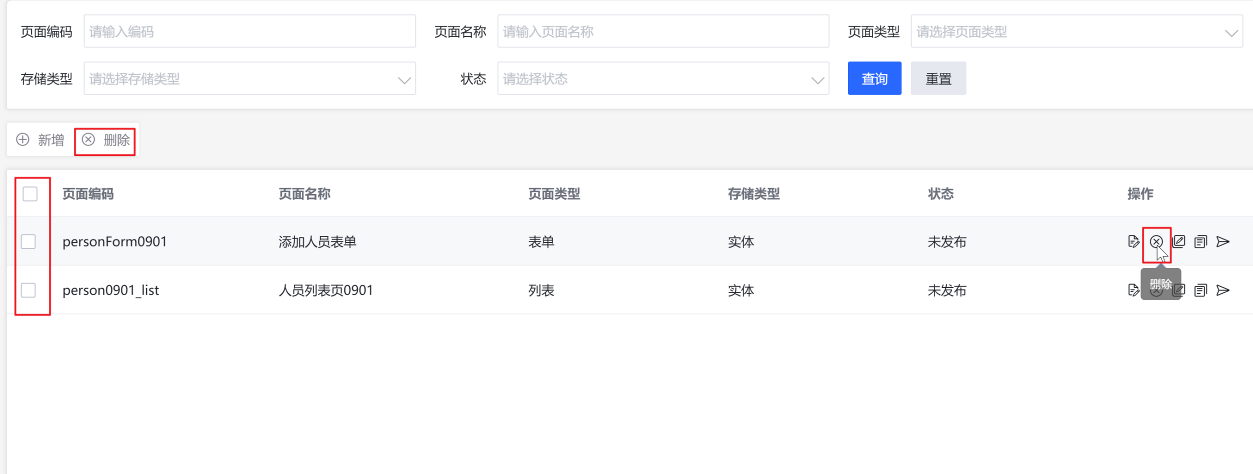Viewport: 1253px width, 474px height.
Task: Click the copy icon in personForm0901 row
Action: pos(1201,241)
